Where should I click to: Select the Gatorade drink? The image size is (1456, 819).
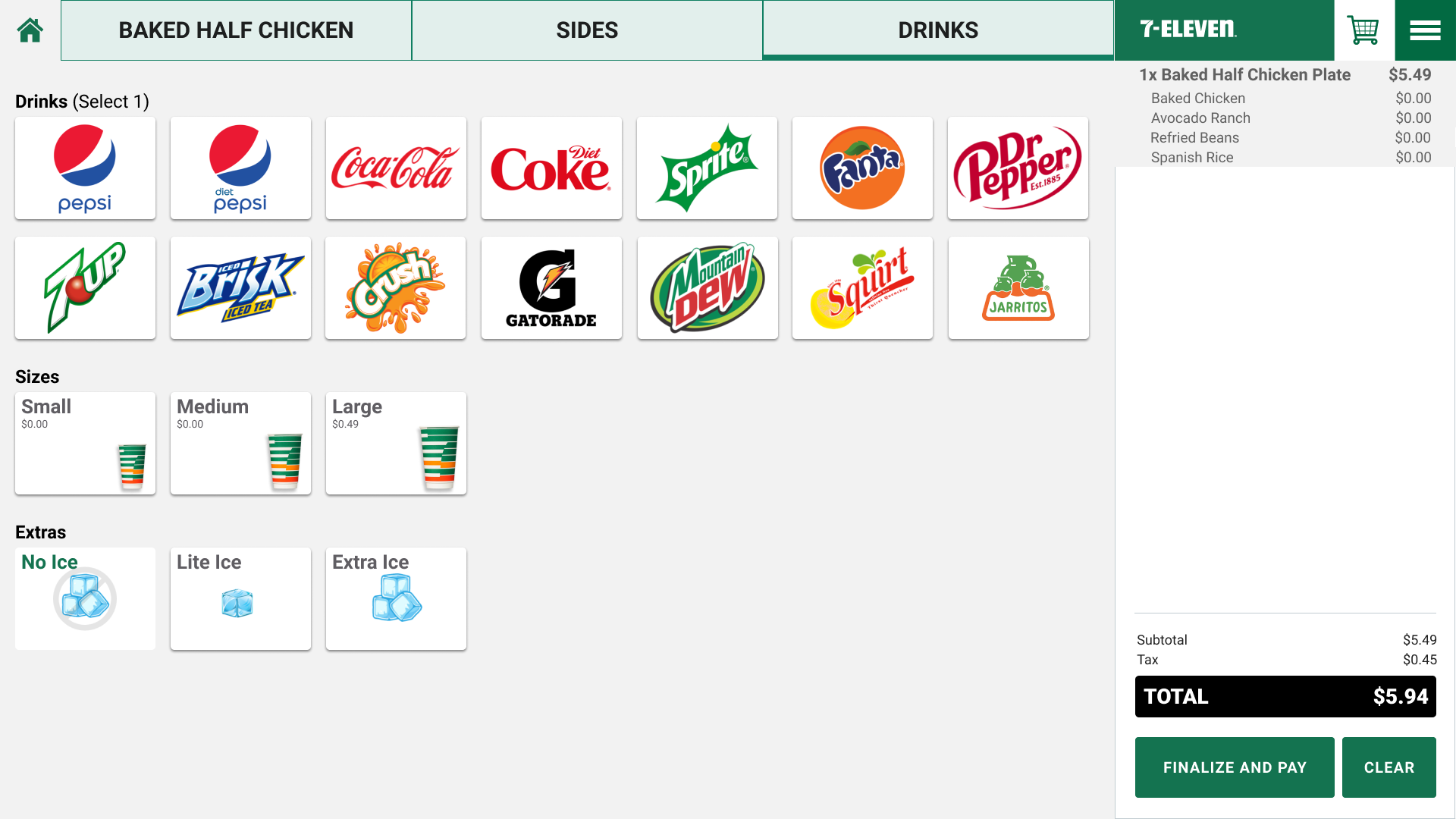[551, 288]
